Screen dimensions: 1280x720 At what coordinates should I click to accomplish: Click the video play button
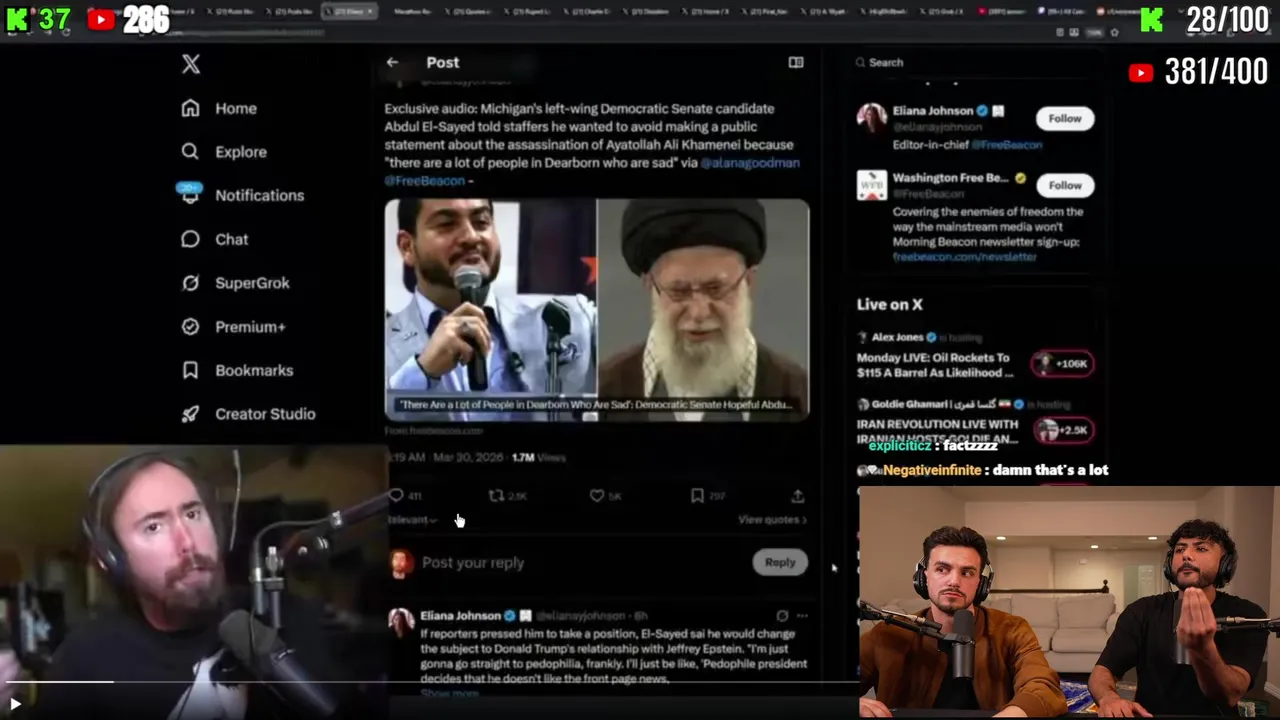tap(15, 704)
